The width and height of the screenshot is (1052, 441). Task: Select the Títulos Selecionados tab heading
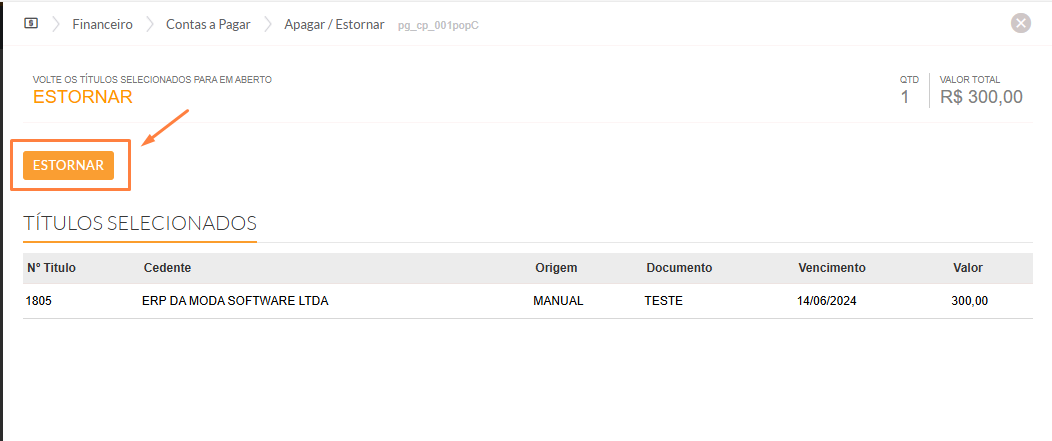[140, 223]
